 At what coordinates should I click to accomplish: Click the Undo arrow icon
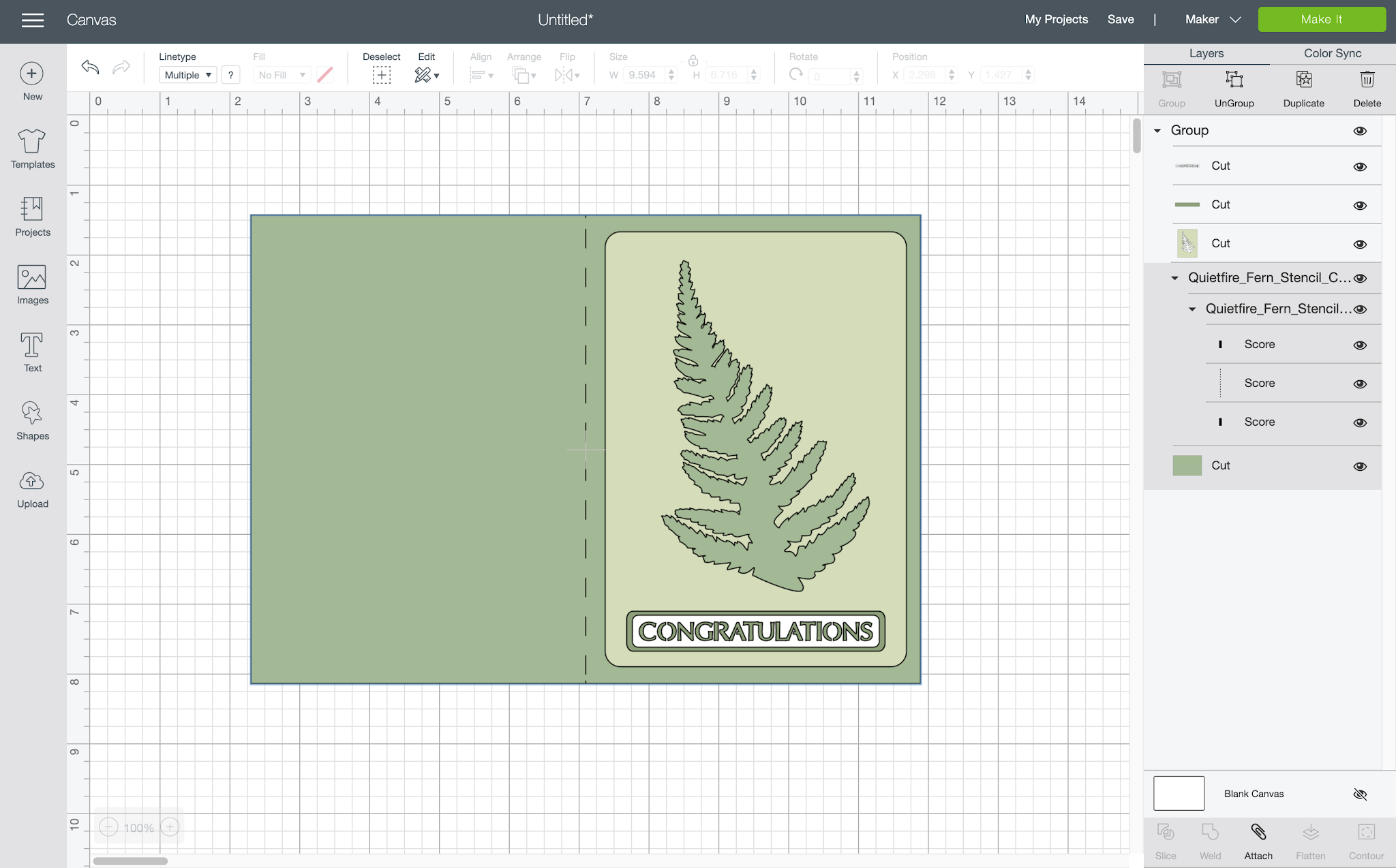[x=90, y=67]
